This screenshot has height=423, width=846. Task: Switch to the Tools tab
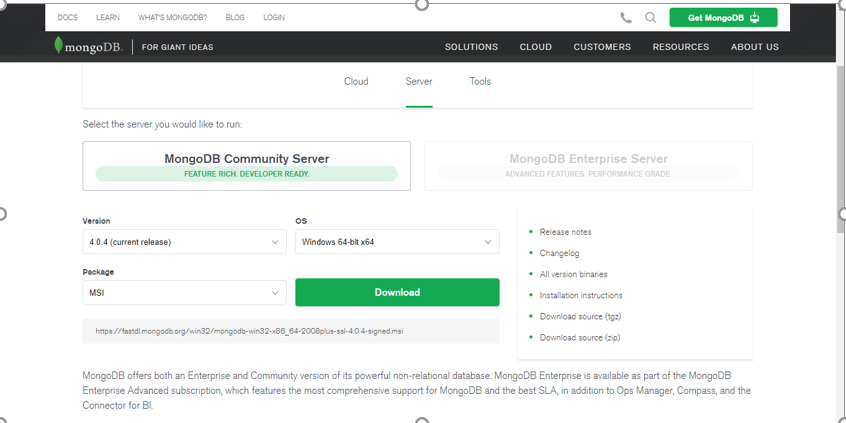(x=480, y=81)
